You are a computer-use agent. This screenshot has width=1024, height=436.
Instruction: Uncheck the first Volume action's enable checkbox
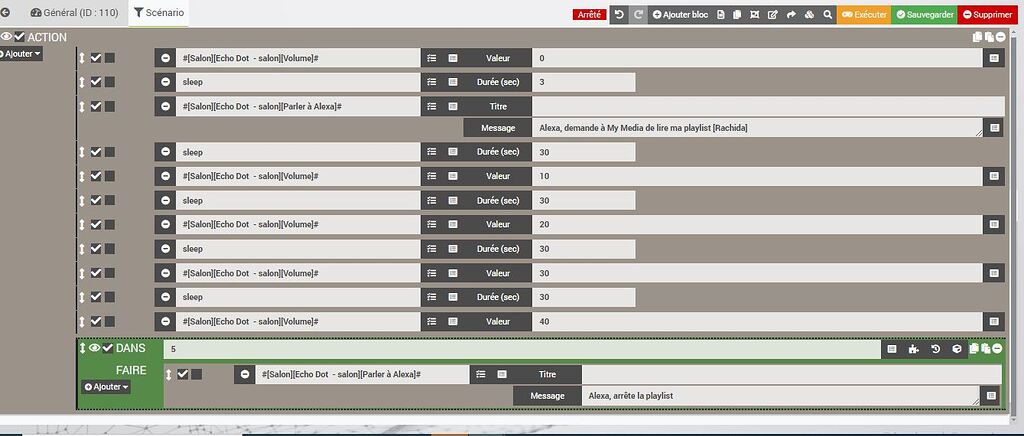(x=96, y=59)
